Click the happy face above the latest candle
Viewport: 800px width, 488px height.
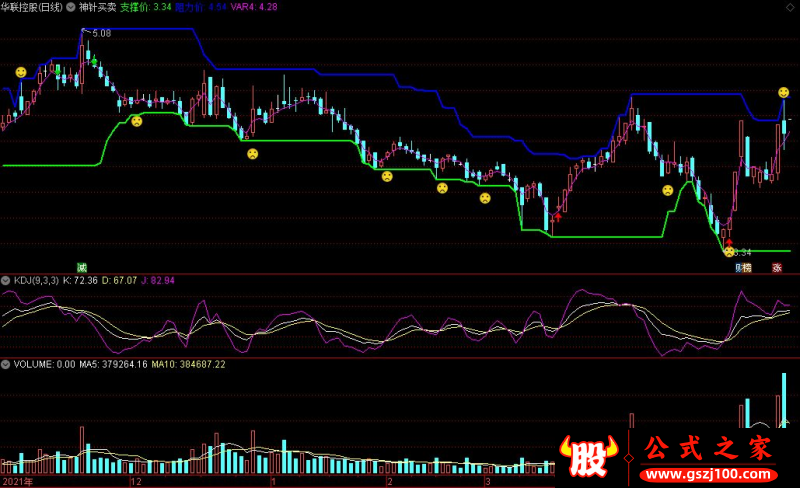click(x=784, y=92)
